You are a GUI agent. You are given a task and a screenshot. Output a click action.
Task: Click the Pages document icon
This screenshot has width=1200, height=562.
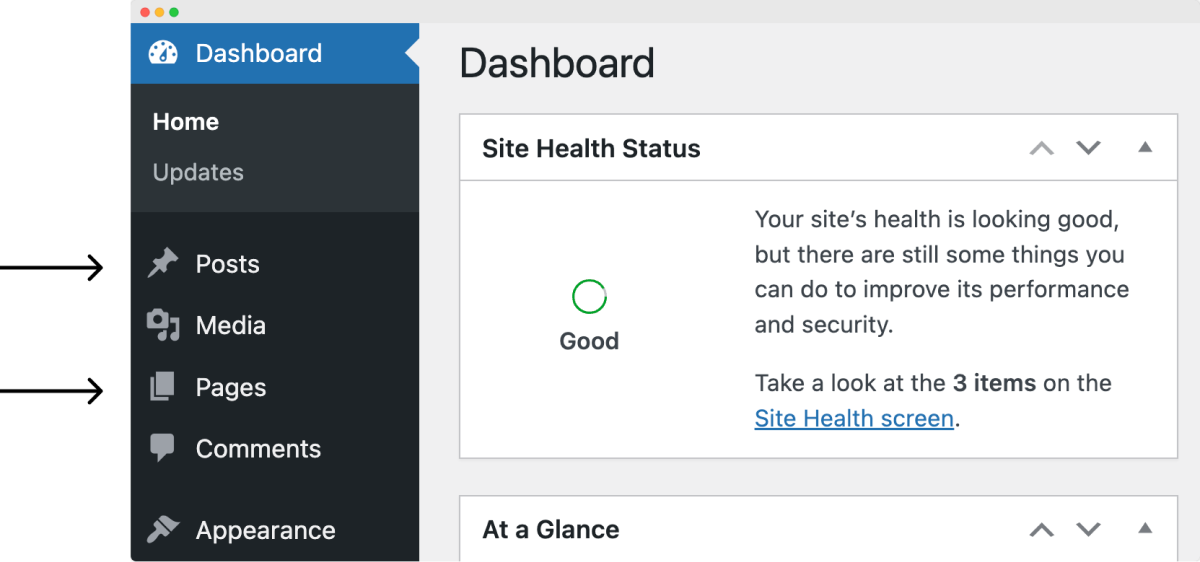coord(163,387)
